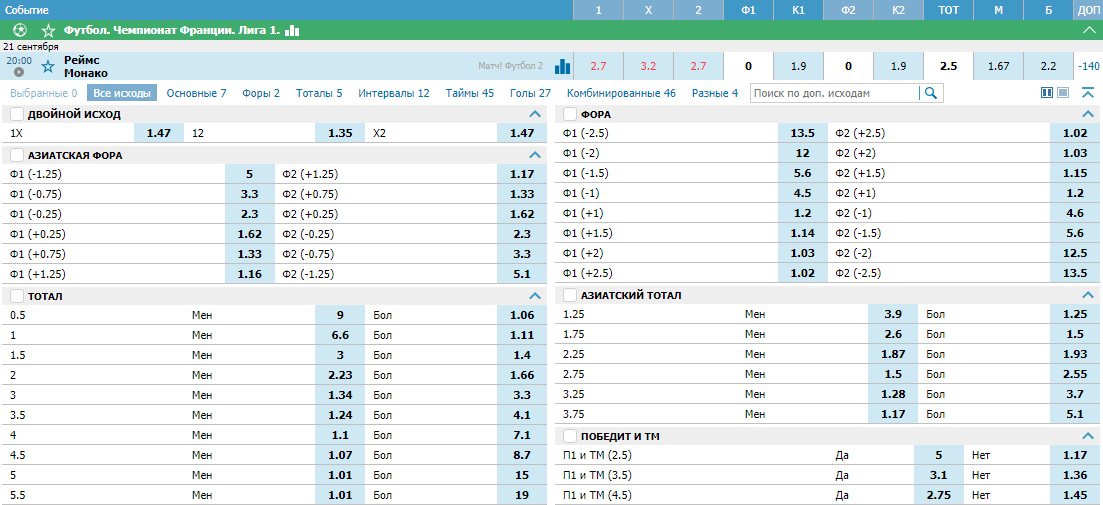Pick double chance 1X at 1.47
Viewport: 1103px width, 505px height.
[159, 132]
